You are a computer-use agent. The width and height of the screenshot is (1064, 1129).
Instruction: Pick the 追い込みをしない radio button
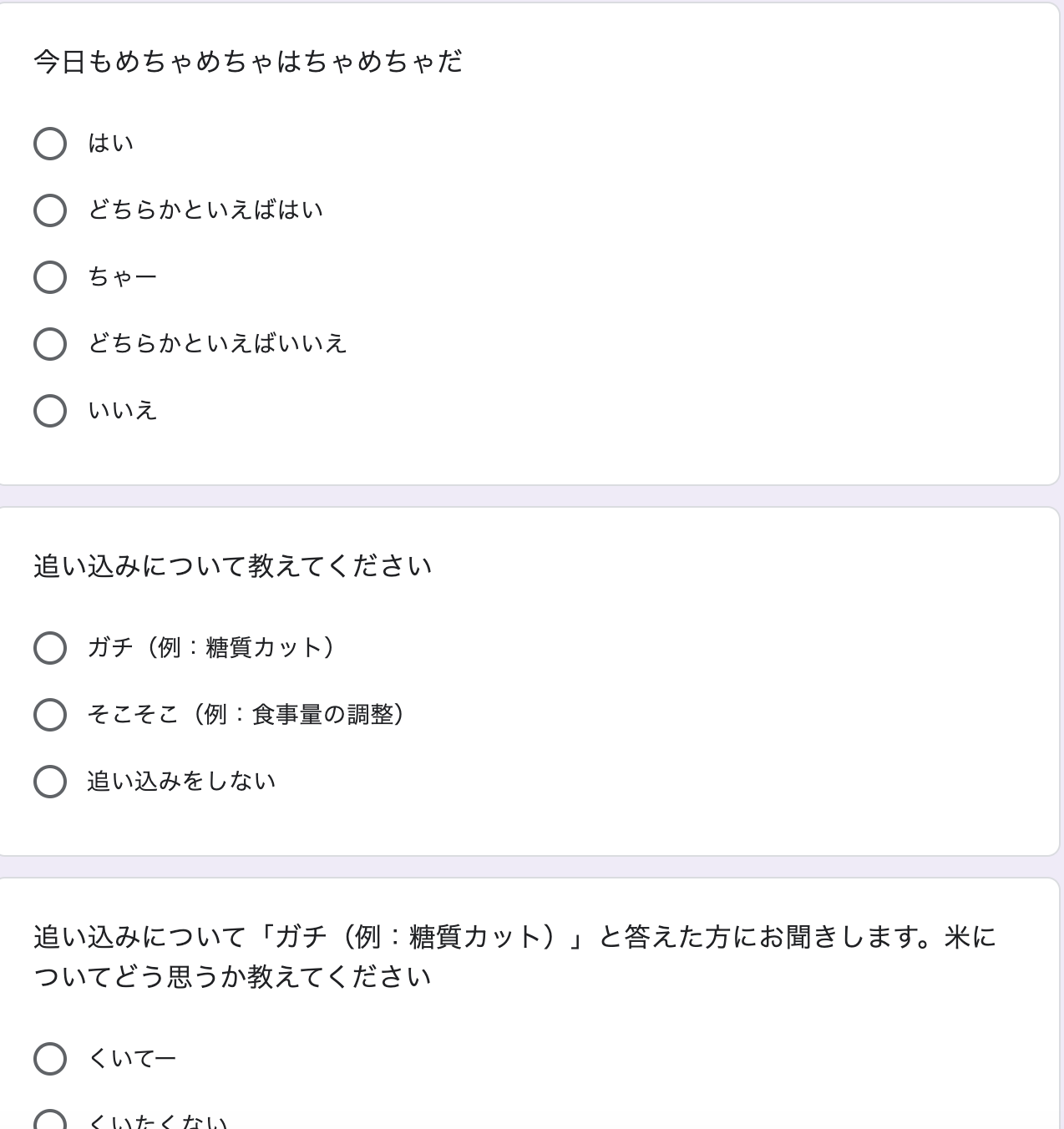click(x=50, y=782)
